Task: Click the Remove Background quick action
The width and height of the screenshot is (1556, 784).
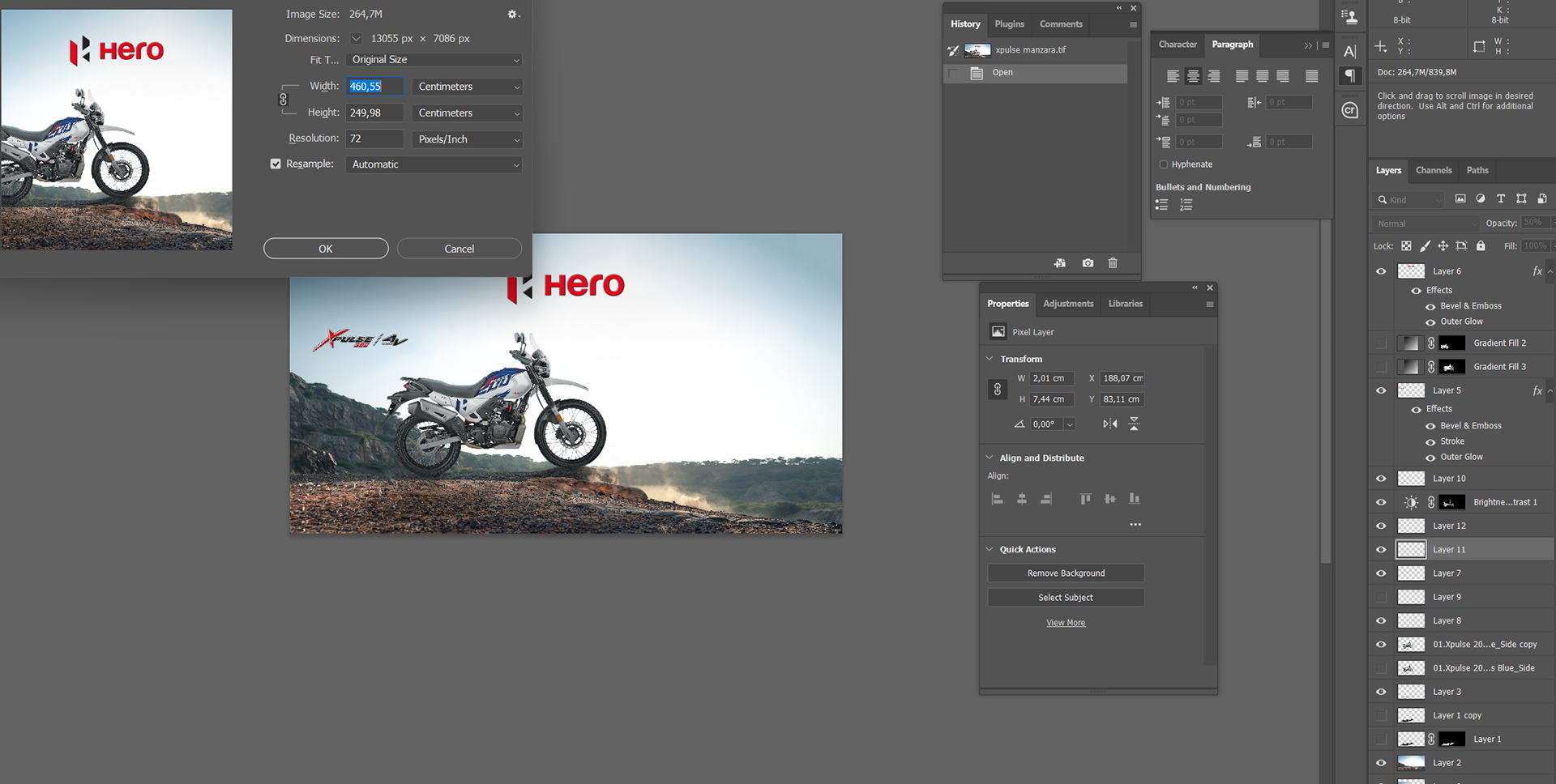Action: (1066, 573)
